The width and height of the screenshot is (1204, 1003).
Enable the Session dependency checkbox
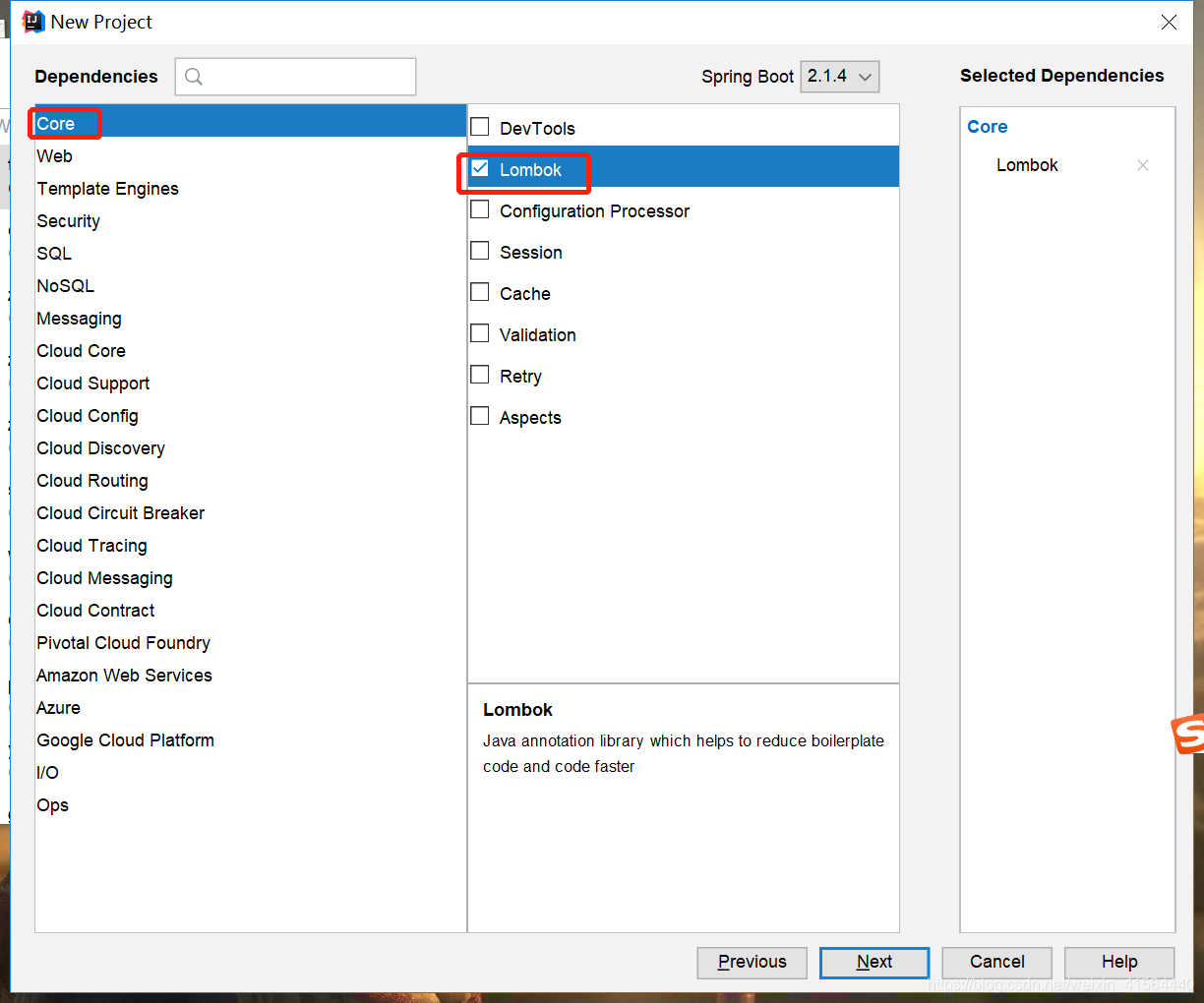pos(480,251)
